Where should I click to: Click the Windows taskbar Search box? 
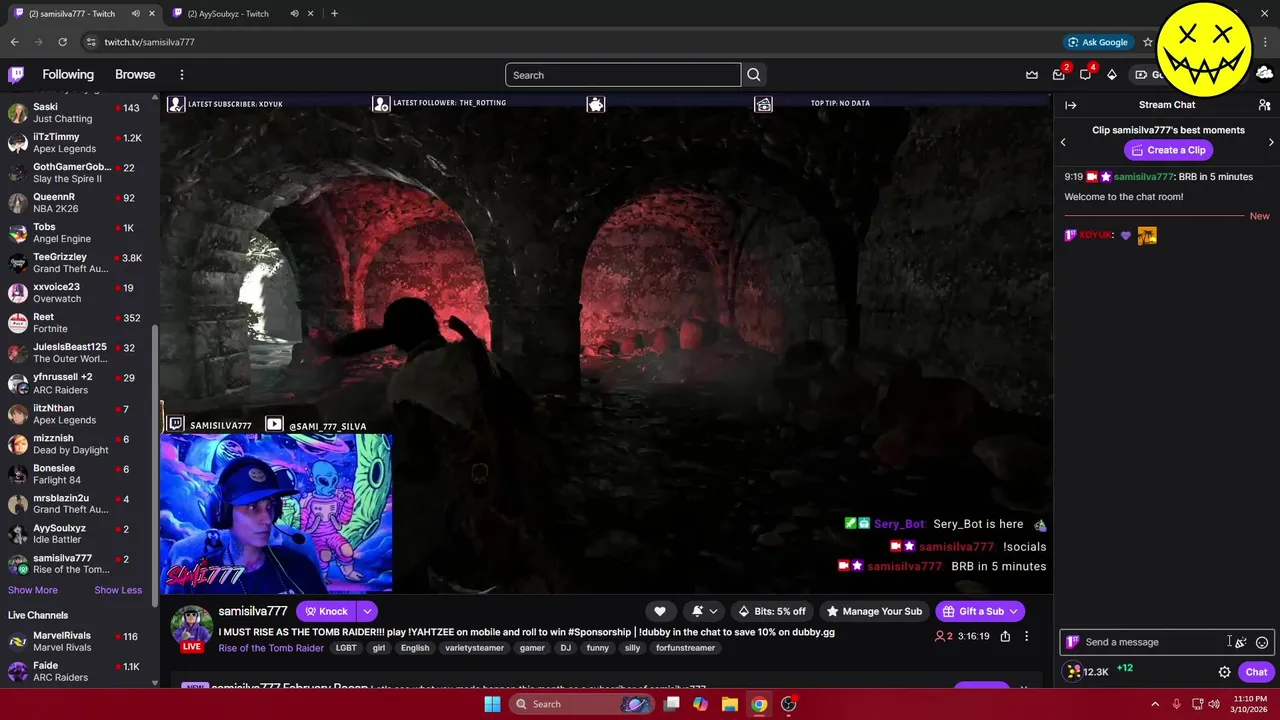click(x=584, y=704)
